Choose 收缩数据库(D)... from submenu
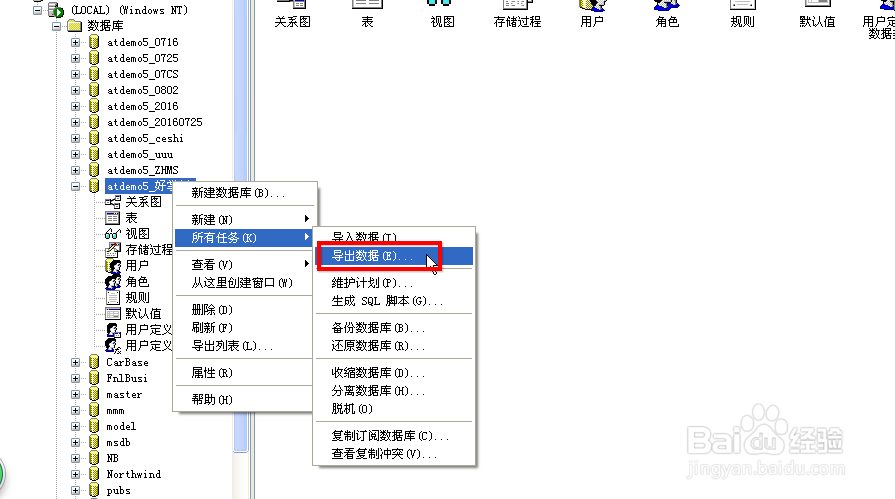This screenshot has width=895, height=499. pos(394,373)
